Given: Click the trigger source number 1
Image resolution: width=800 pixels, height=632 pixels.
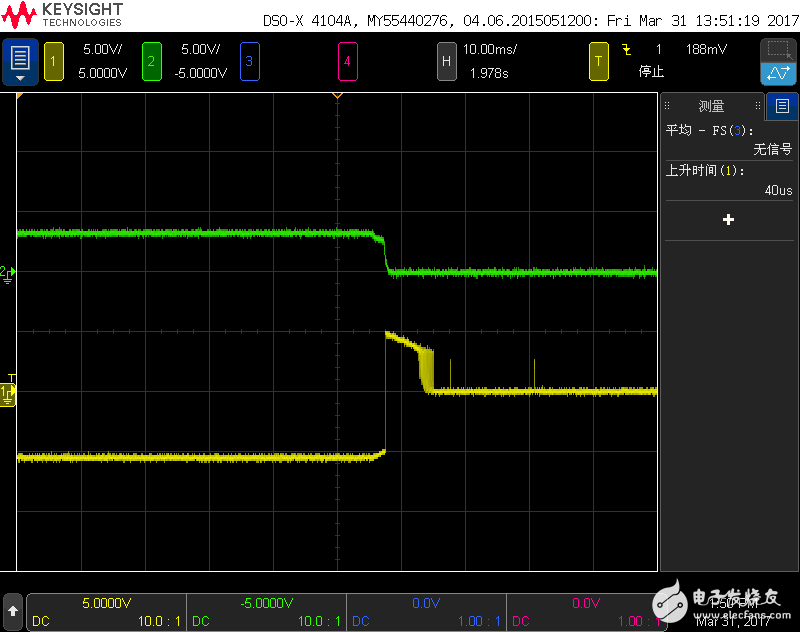Looking at the screenshot, I should click(x=659, y=49).
